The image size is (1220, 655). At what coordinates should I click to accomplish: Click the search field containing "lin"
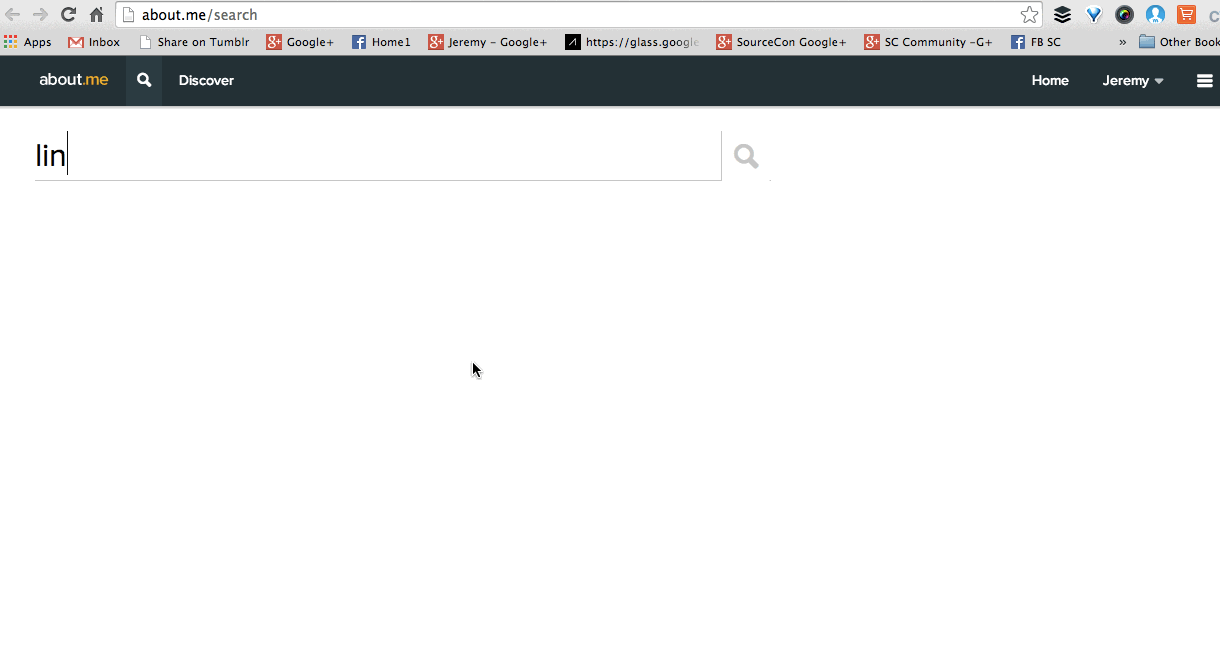pyautogui.click(x=378, y=156)
